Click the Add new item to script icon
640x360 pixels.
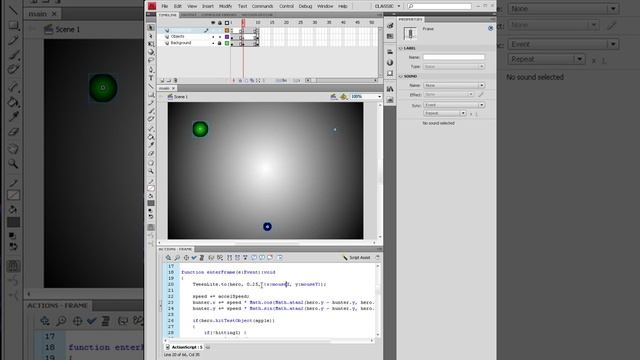tap(168, 258)
